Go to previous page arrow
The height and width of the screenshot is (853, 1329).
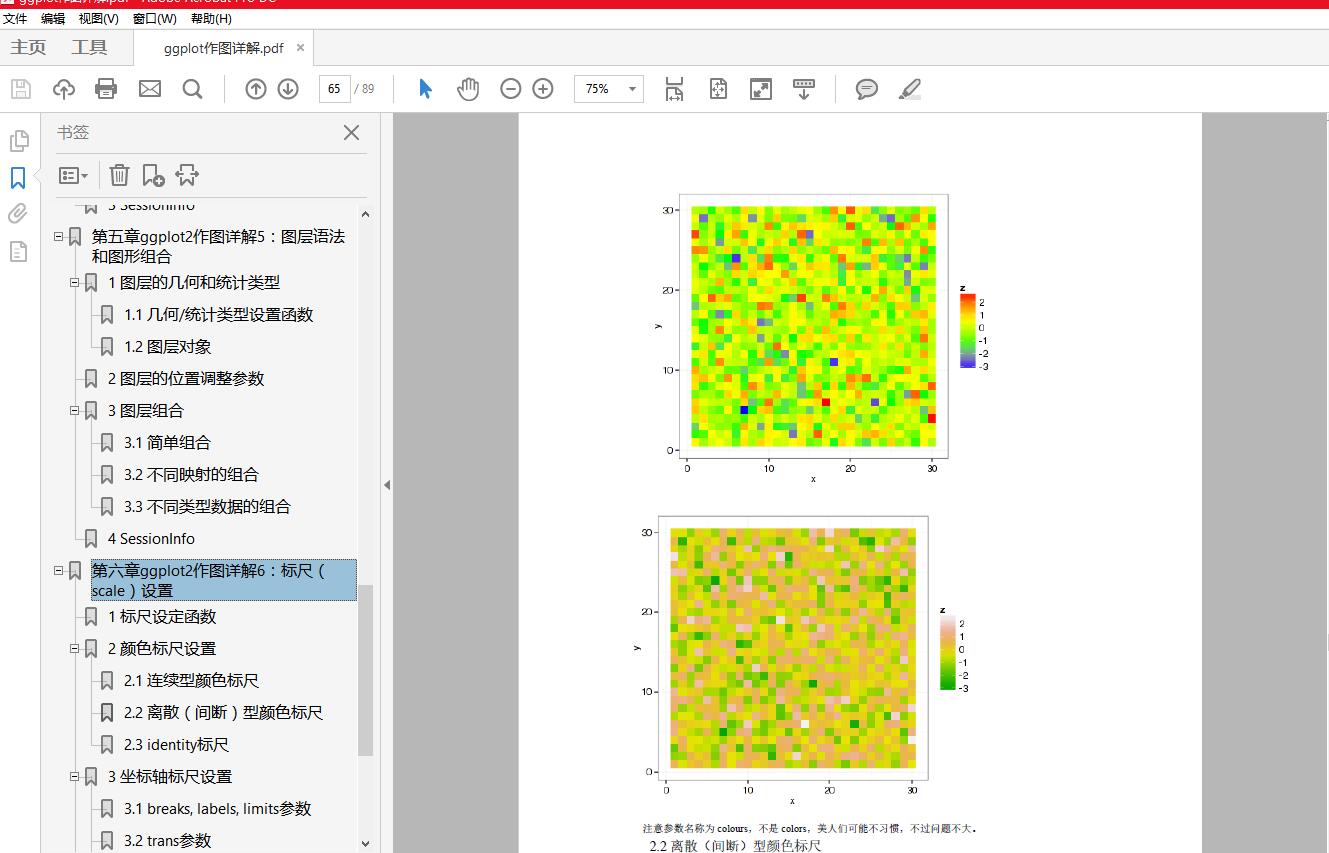tap(256, 89)
